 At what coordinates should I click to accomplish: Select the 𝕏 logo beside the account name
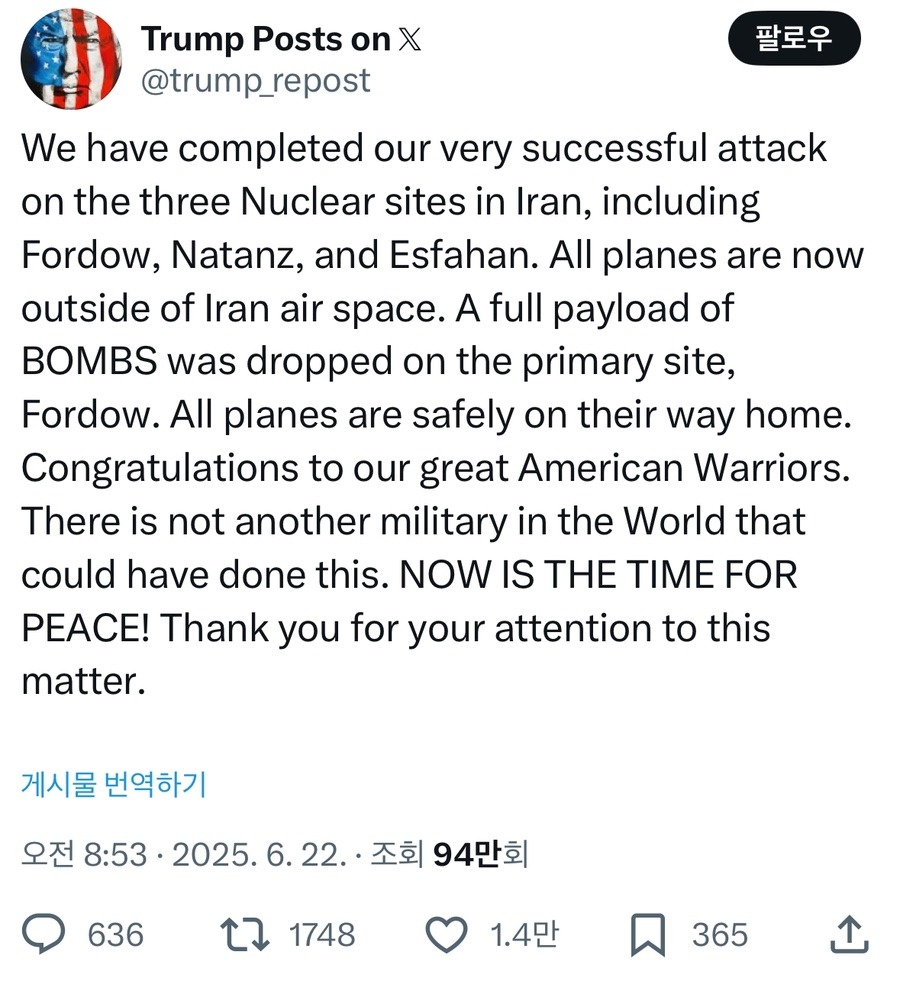tap(410, 40)
